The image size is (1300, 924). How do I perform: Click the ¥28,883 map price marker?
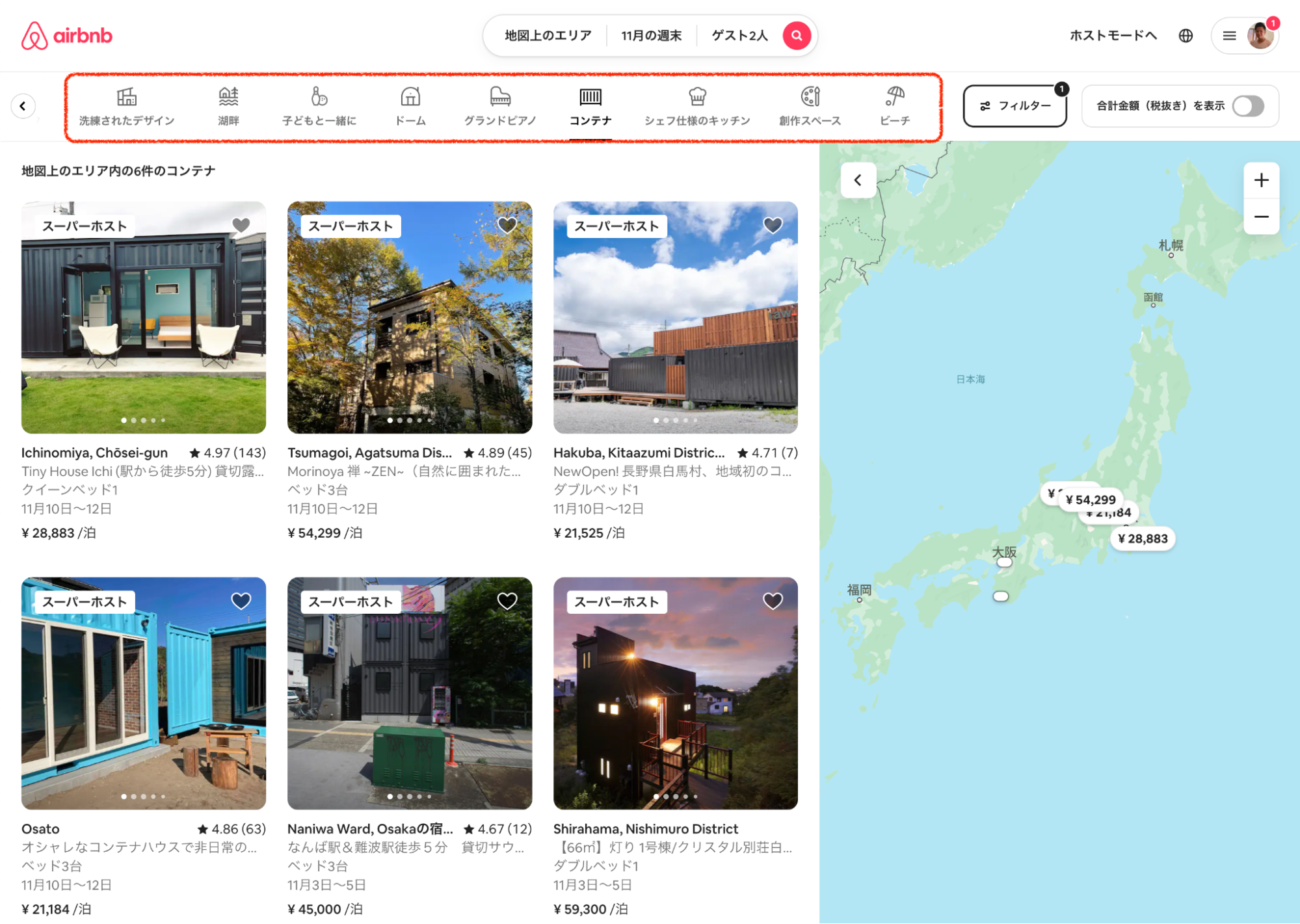1143,538
